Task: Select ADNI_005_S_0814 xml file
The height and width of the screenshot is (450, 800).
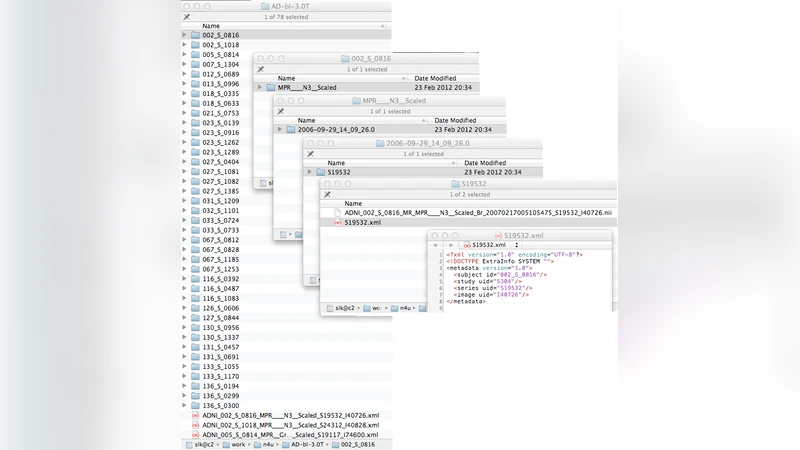Action: point(290,435)
